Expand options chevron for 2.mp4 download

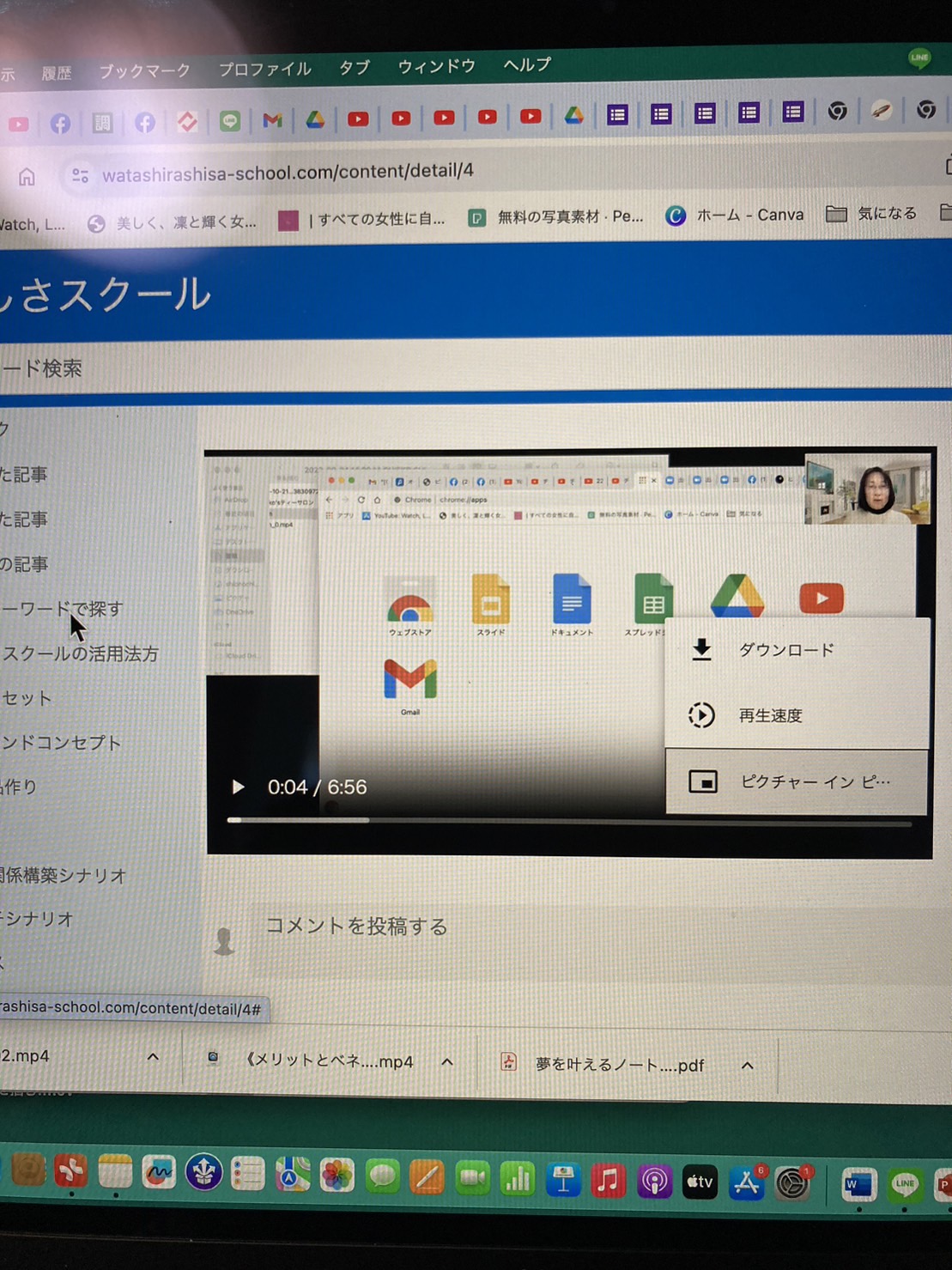[153, 1057]
